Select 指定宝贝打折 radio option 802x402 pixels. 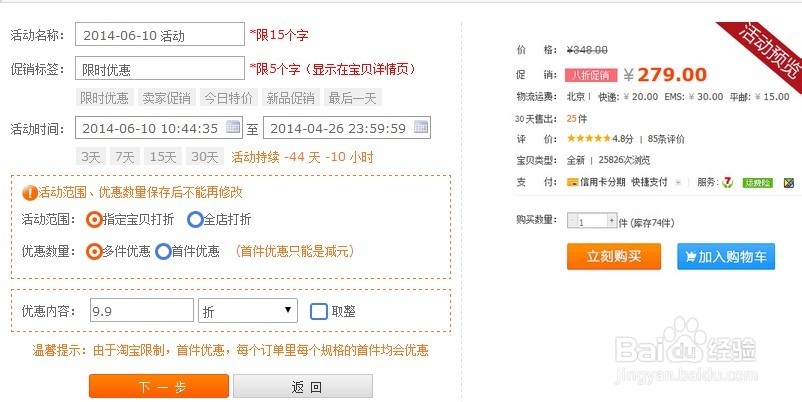tap(94, 219)
